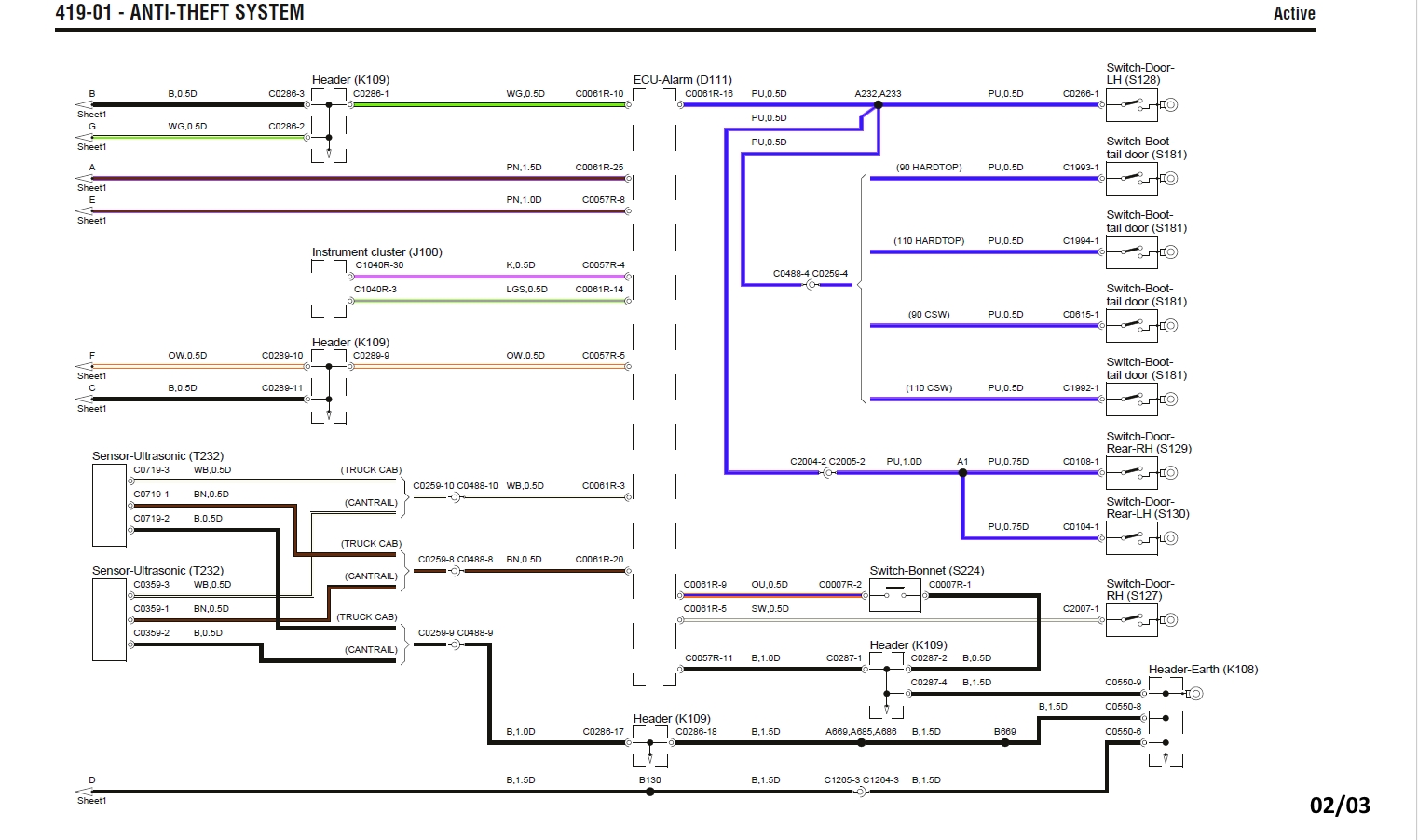Click the 02/03 page number indicator
This screenshot has width=1418, height=840.
[1340, 806]
